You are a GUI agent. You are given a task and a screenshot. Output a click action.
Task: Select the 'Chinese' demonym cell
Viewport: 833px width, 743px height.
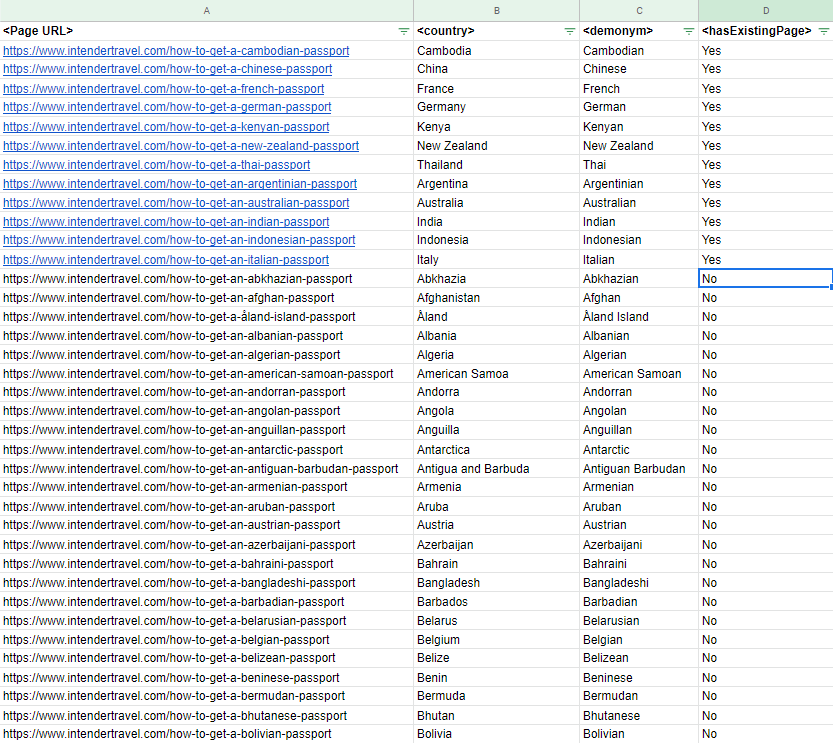639,69
